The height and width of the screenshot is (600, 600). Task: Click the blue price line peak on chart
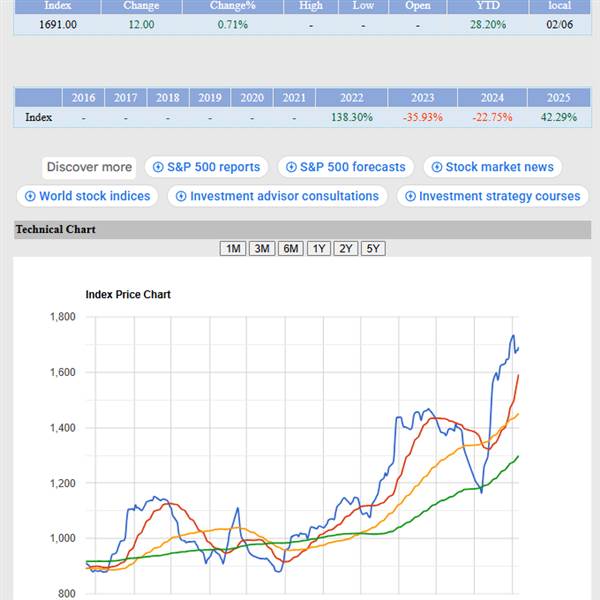513,336
